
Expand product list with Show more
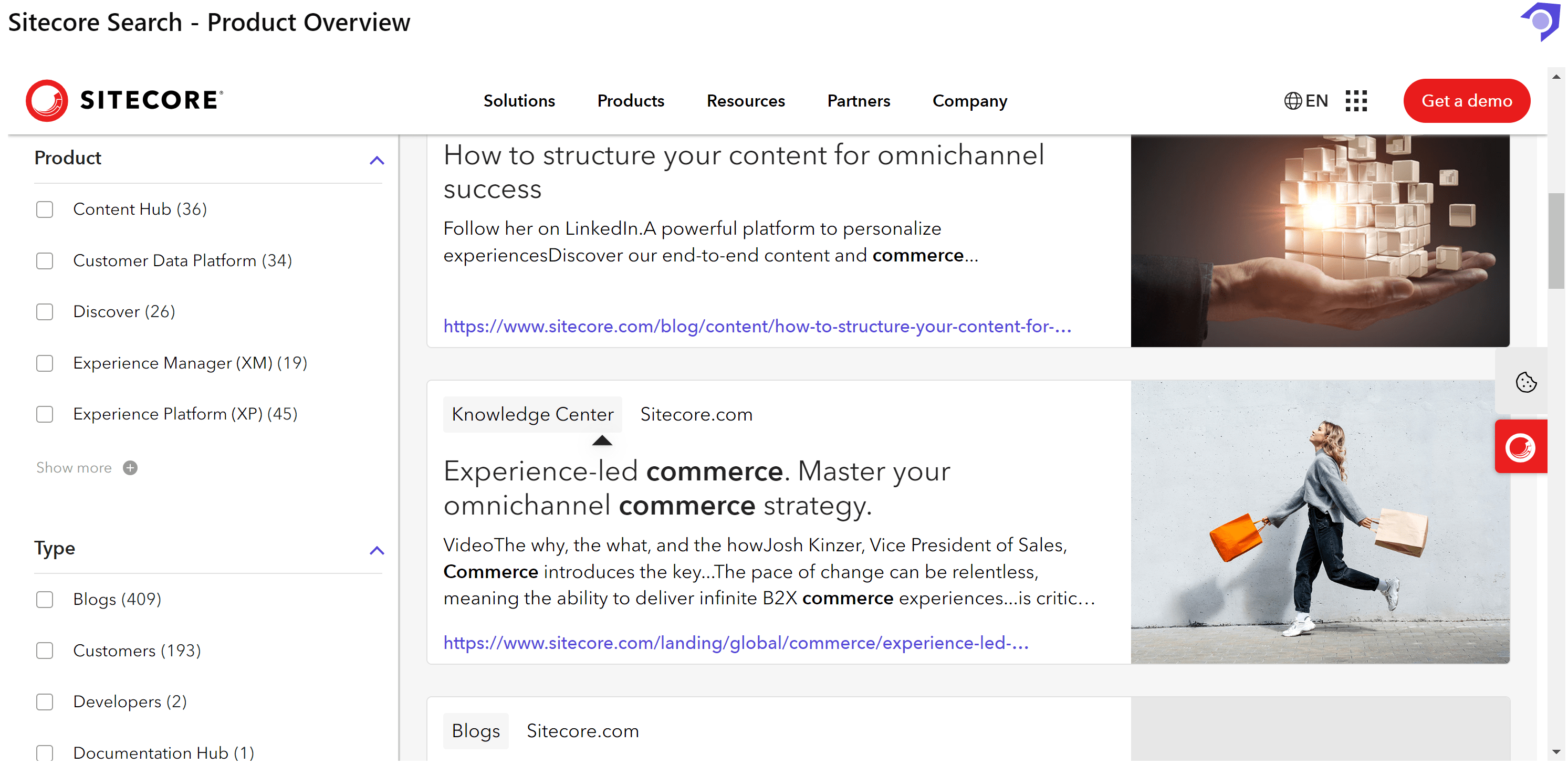pyautogui.click(x=74, y=467)
